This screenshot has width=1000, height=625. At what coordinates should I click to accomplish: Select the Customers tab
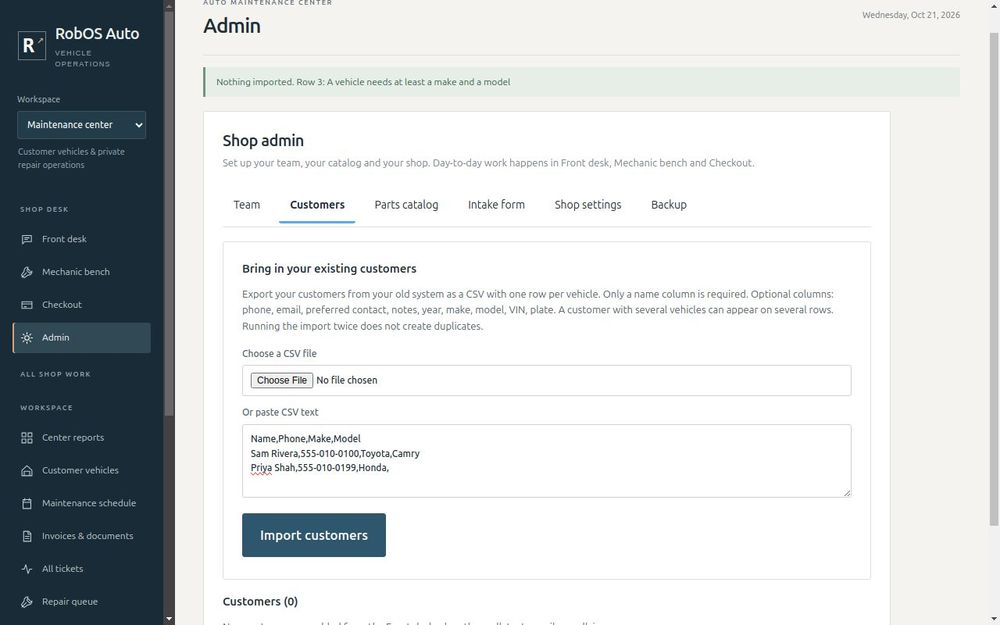317,205
